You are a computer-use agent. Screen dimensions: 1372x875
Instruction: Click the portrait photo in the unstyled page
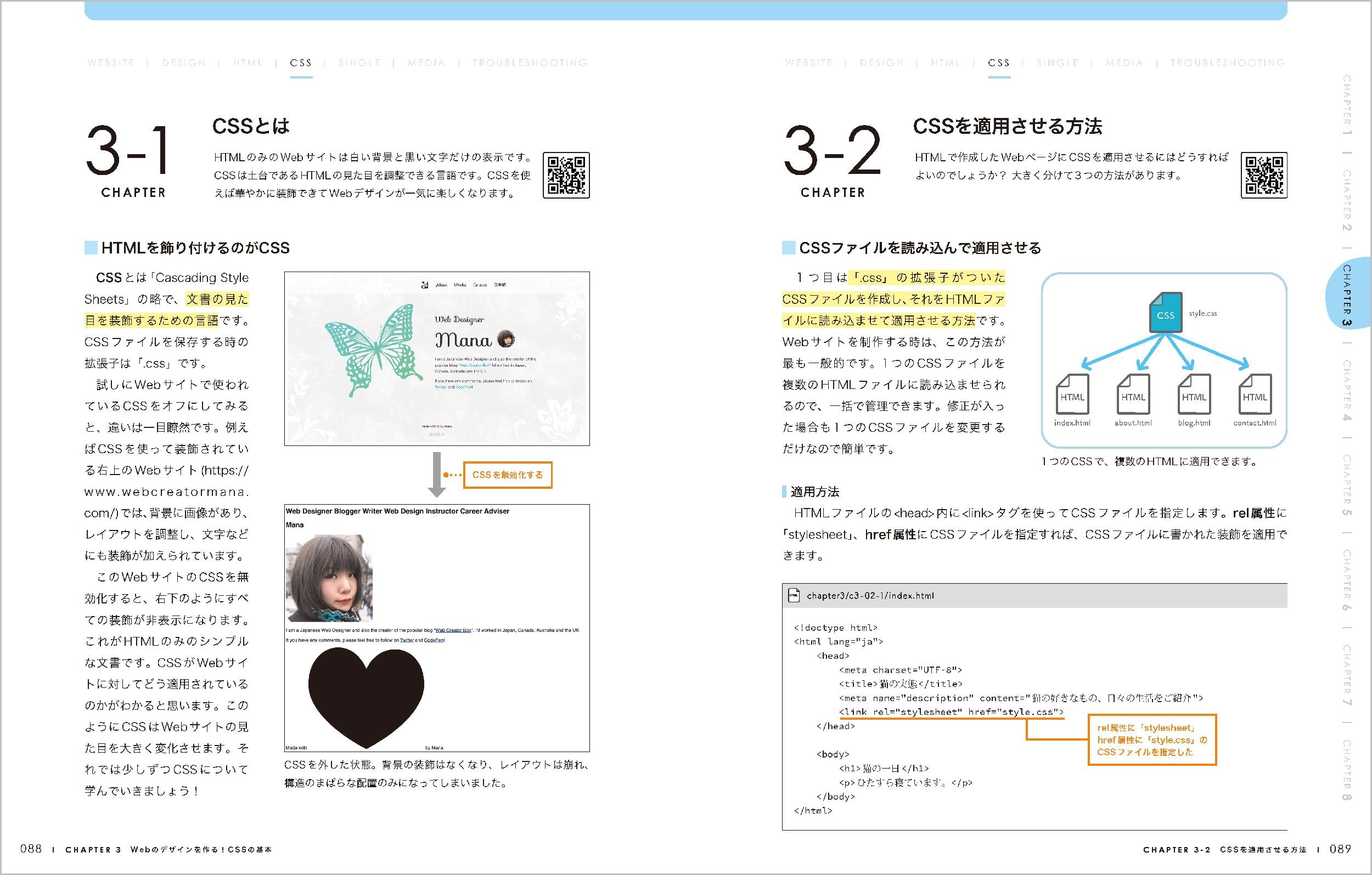click(x=329, y=578)
